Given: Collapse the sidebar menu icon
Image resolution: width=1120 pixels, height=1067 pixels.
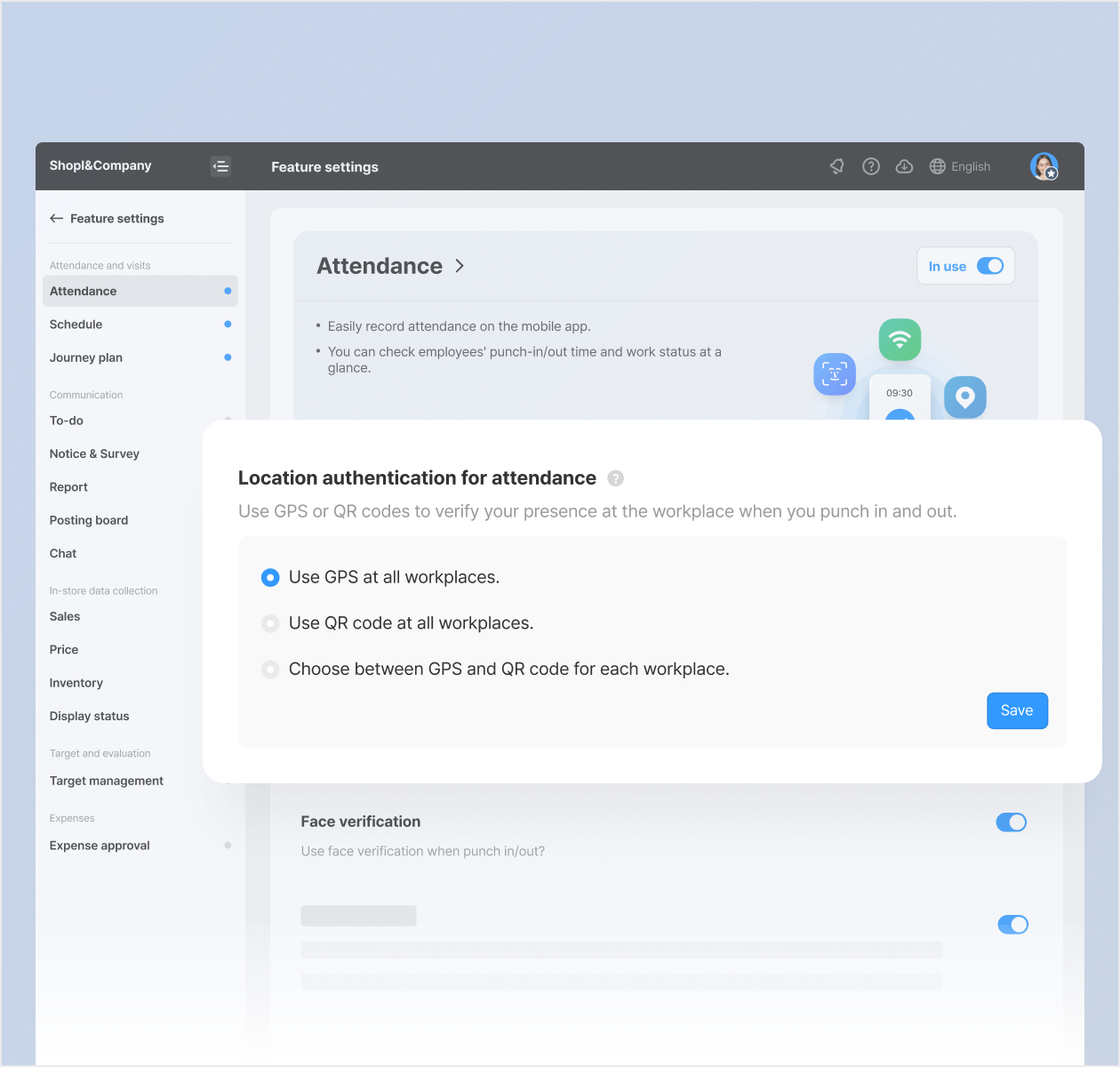Looking at the screenshot, I should pos(220,166).
